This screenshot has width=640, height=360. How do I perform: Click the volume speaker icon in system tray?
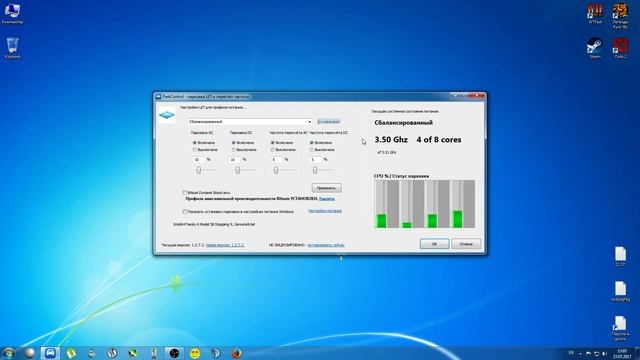coord(604,353)
